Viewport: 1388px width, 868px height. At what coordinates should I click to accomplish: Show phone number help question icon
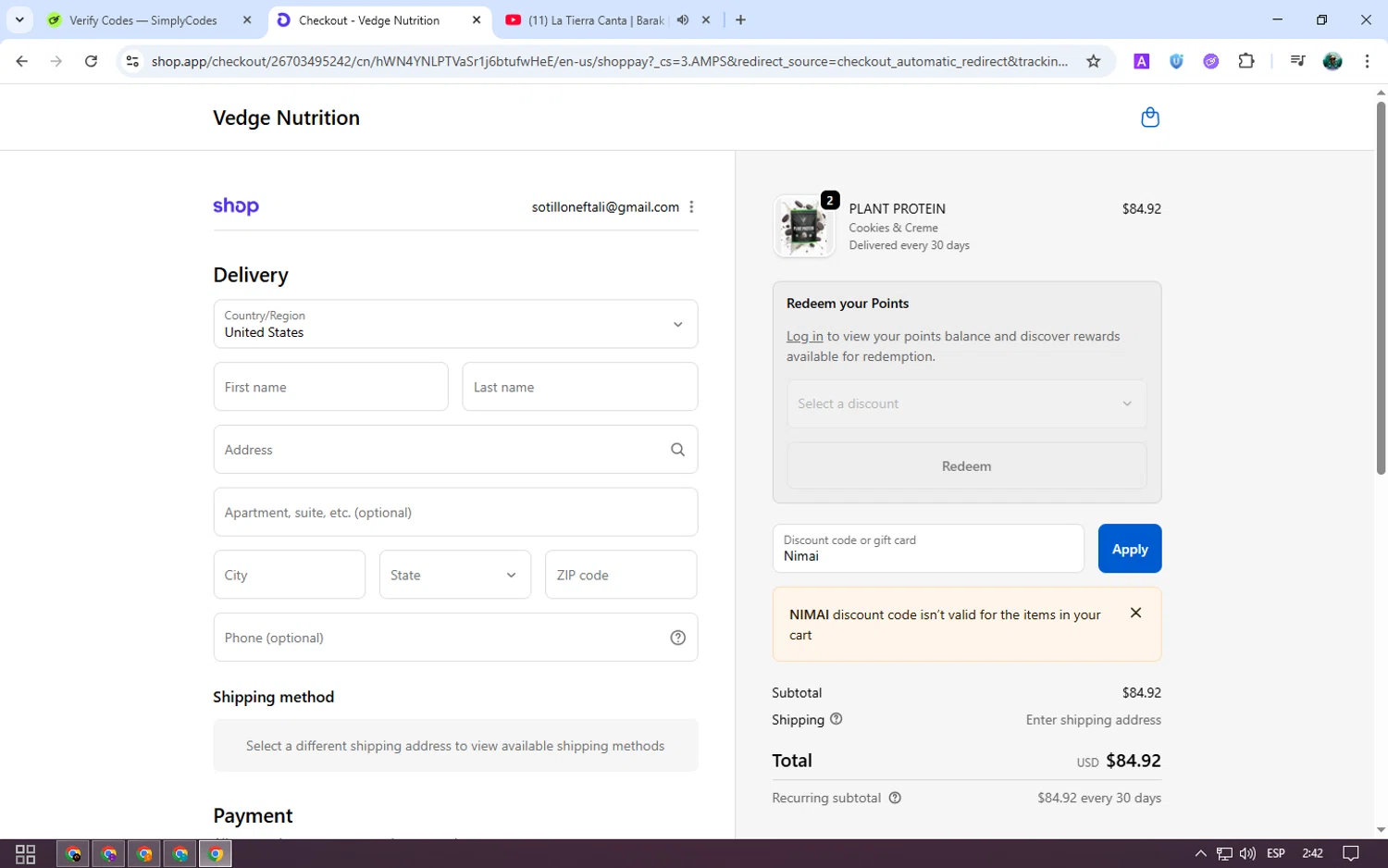point(677,638)
